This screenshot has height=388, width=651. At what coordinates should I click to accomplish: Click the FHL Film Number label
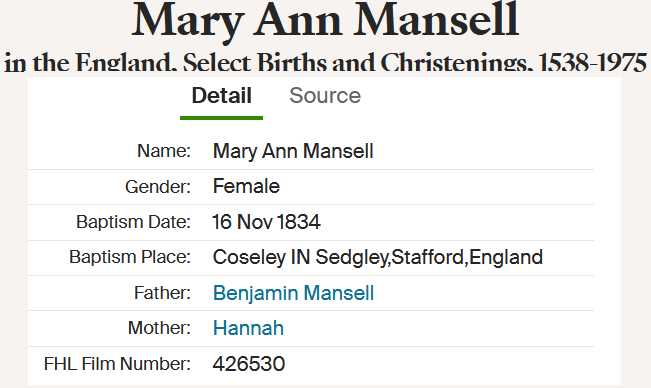point(117,364)
